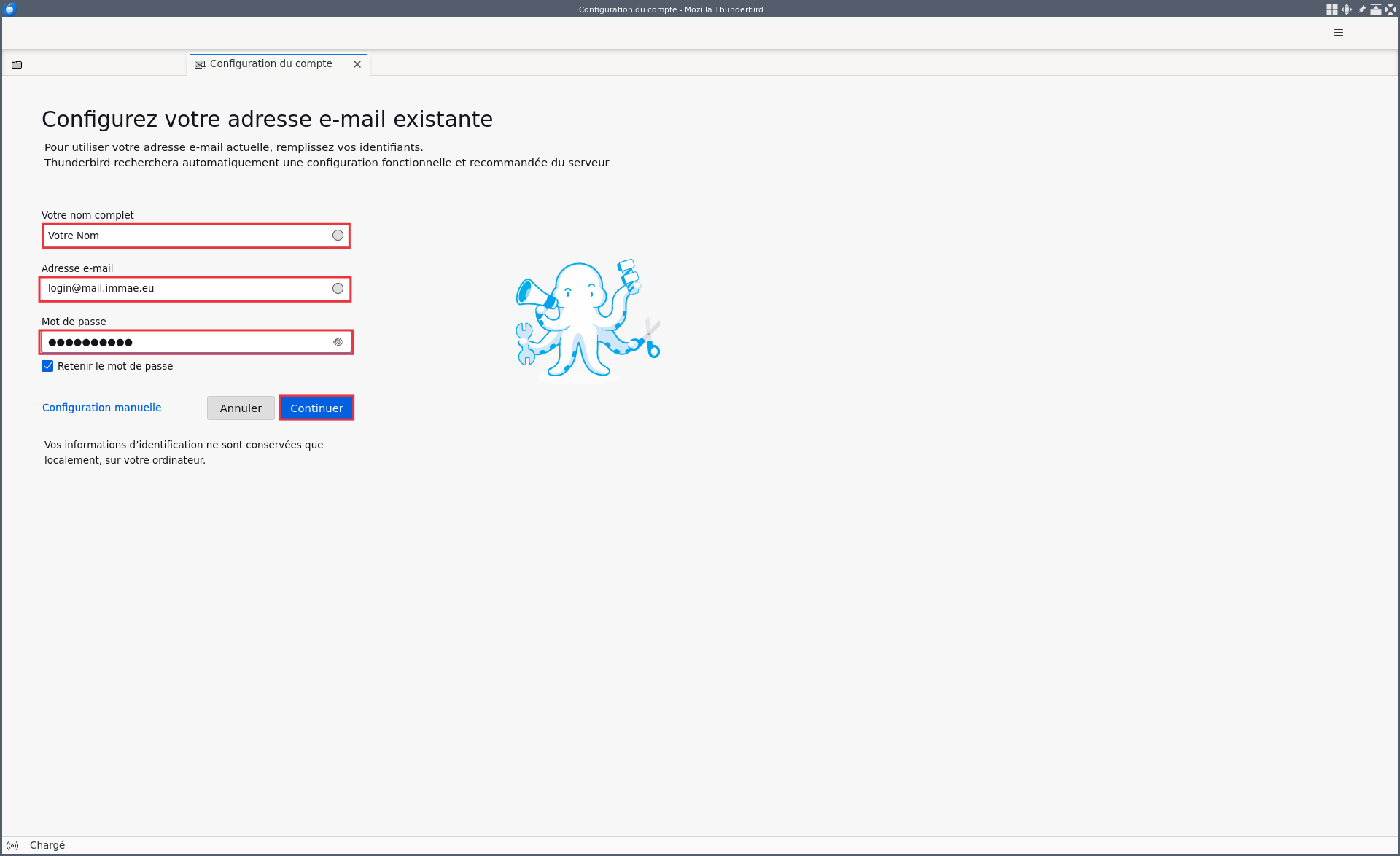
Task: Uncheck Retenir le mot de passe checkbox
Action: click(x=47, y=366)
